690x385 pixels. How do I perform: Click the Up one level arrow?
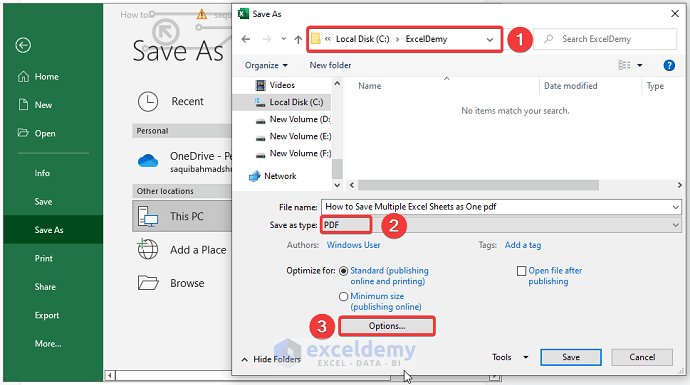click(298, 39)
